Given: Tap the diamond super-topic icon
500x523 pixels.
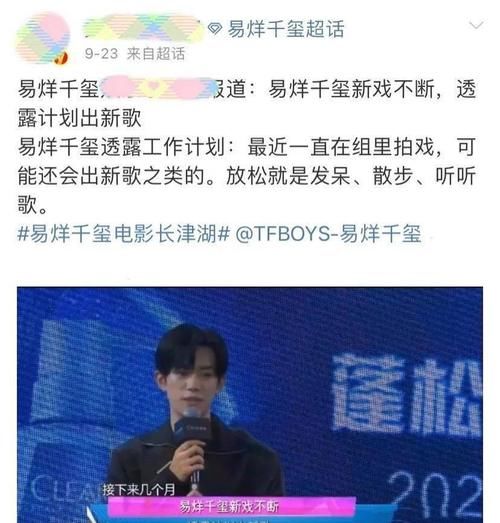Looking at the screenshot, I should tap(215, 29).
